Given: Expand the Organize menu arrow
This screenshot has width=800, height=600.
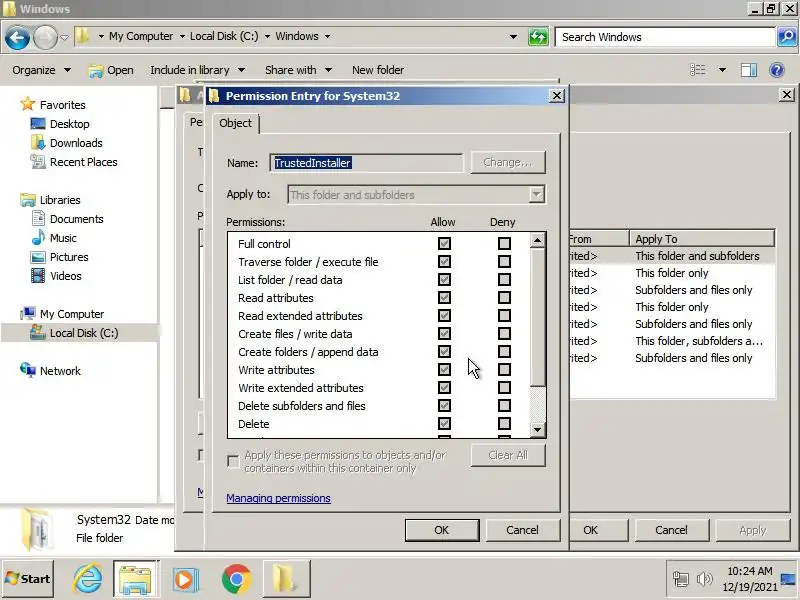Looking at the screenshot, I should [67, 70].
